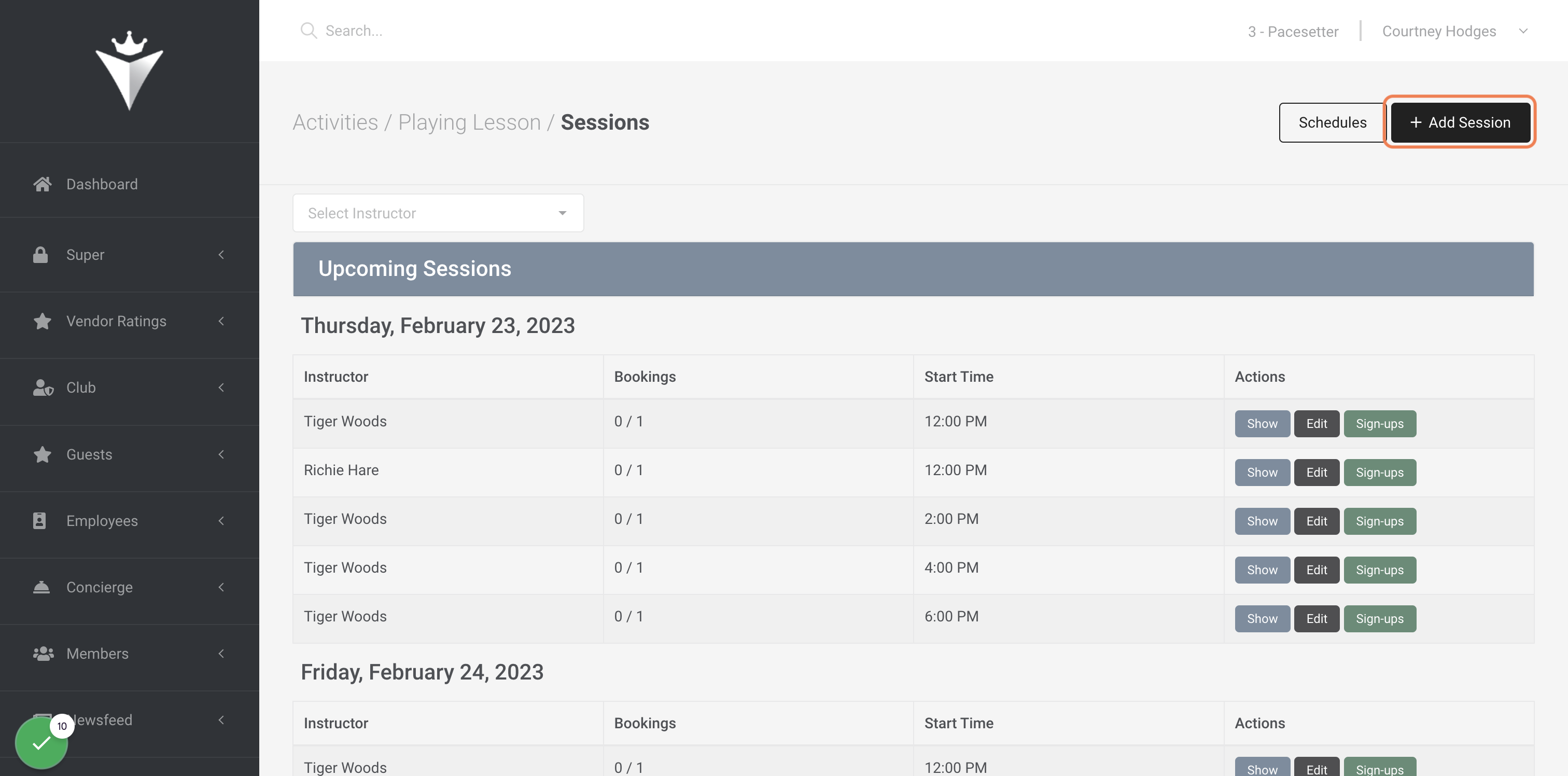Open the Schedules button
The width and height of the screenshot is (1568, 776).
pyautogui.click(x=1332, y=122)
